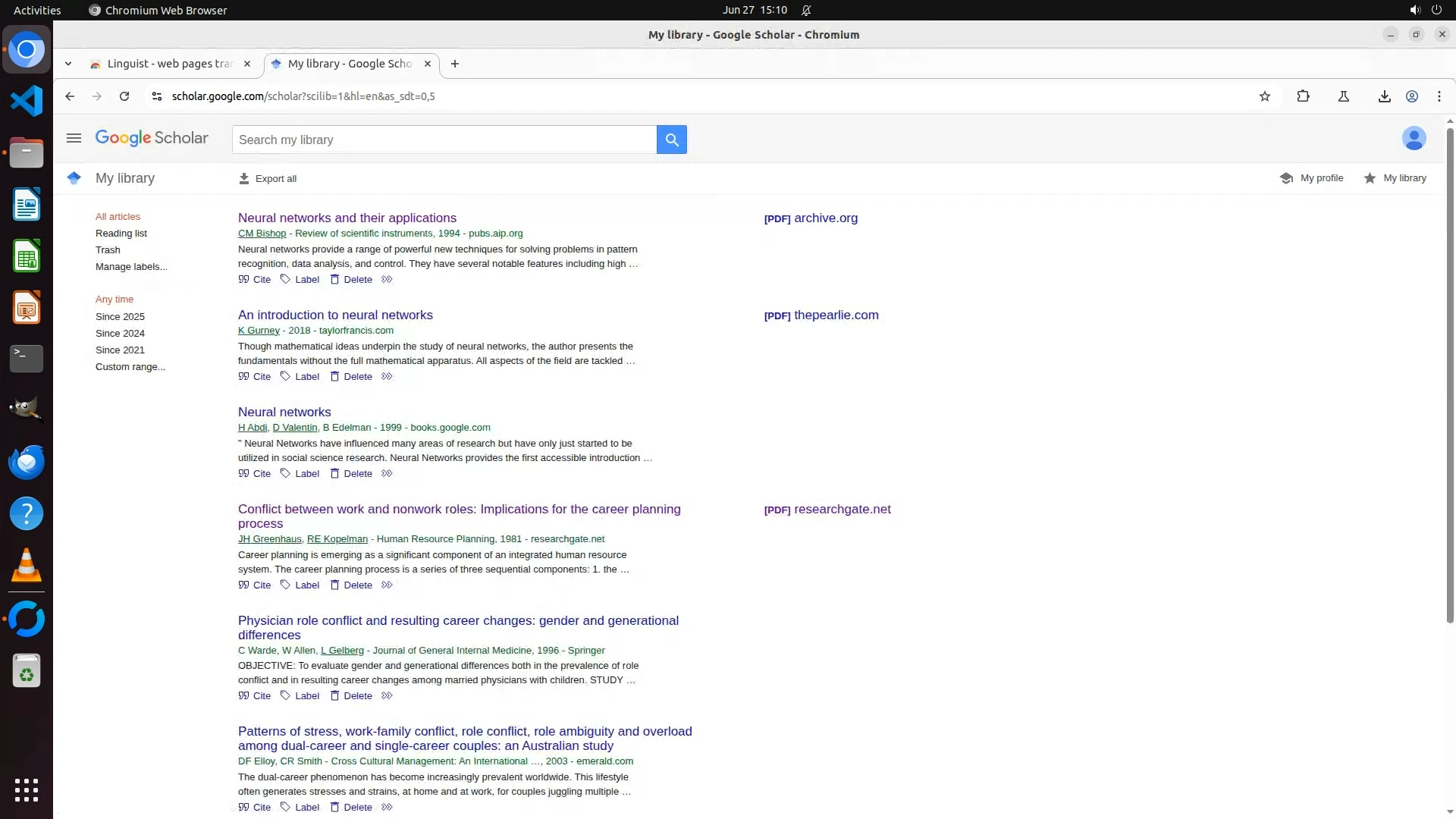Open the hamburger side menu
The image size is (1456, 819).
click(74, 138)
